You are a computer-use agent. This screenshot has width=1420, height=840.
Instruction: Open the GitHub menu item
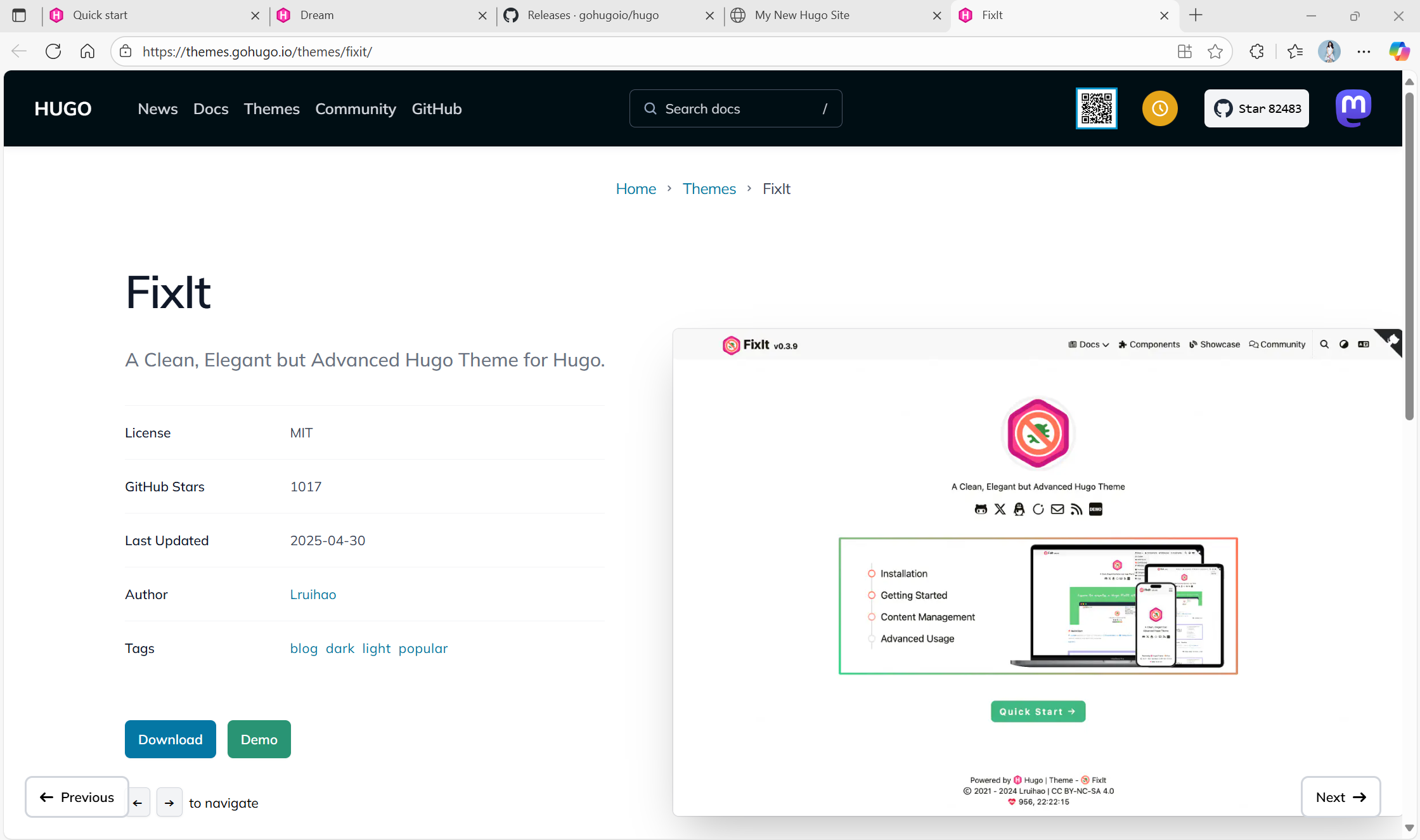pyautogui.click(x=437, y=109)
